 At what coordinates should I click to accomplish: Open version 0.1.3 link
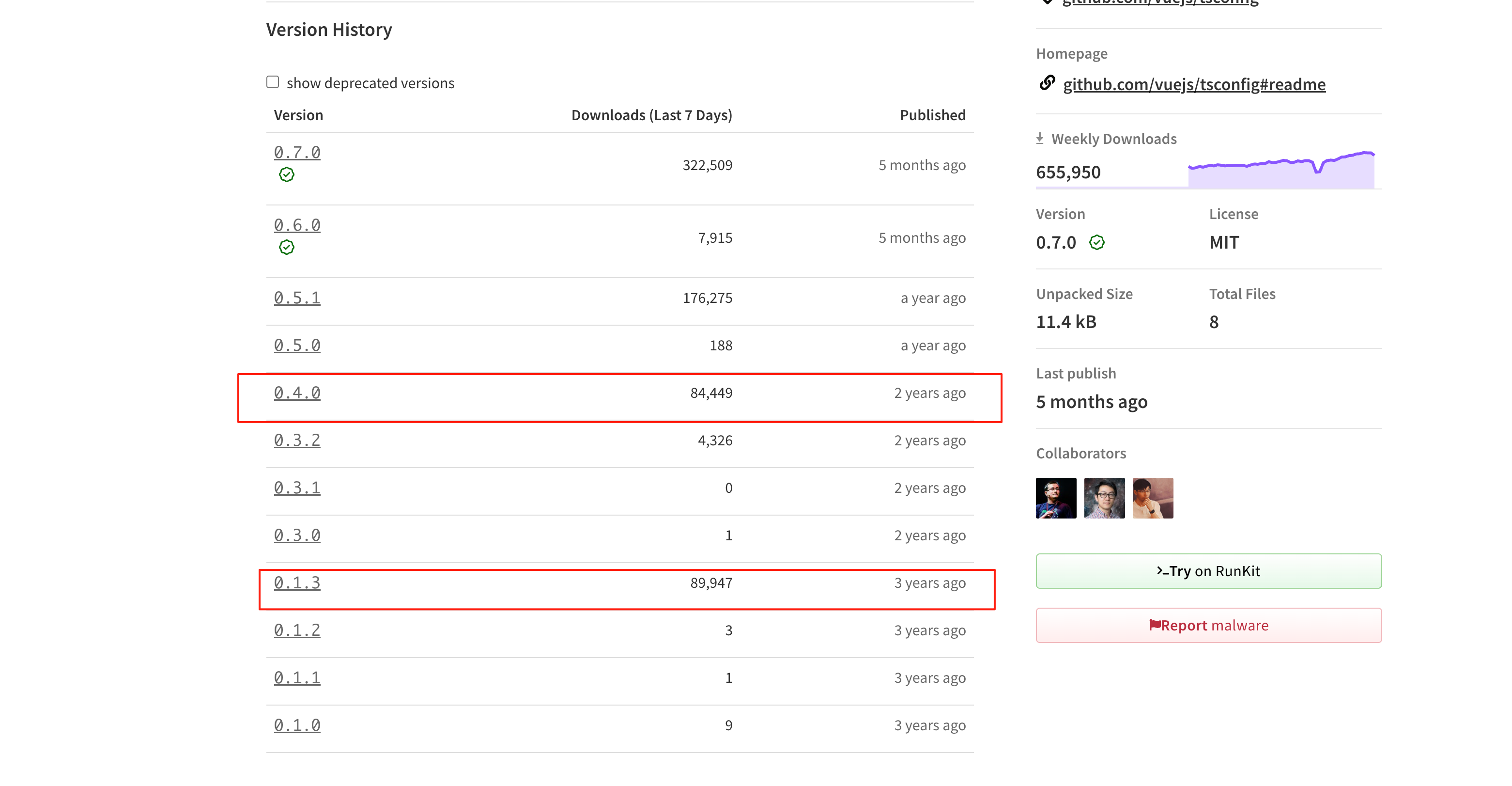297,583
